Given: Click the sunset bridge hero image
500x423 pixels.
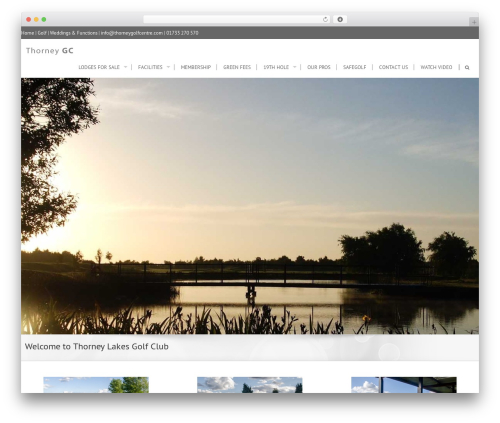Looking at the screenshot, I should coord(250,206).
